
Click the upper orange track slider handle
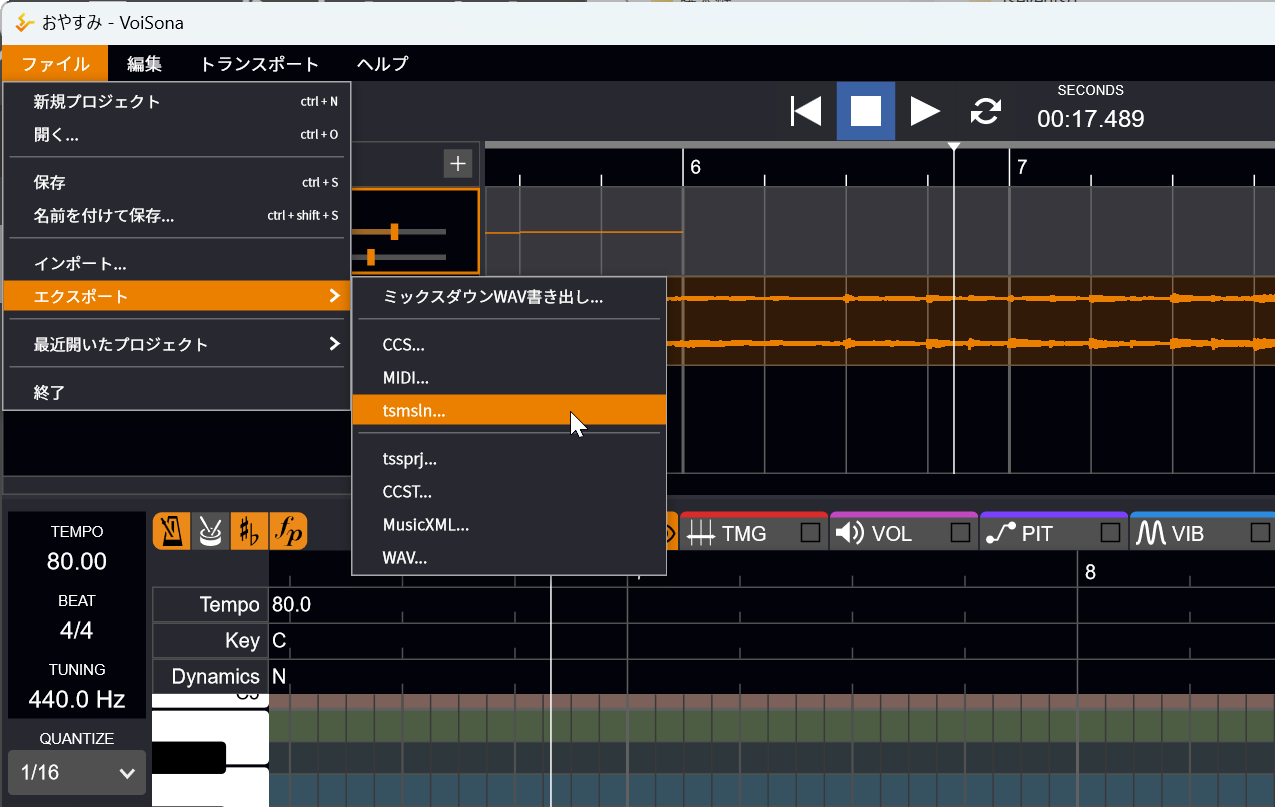point(395,232)
